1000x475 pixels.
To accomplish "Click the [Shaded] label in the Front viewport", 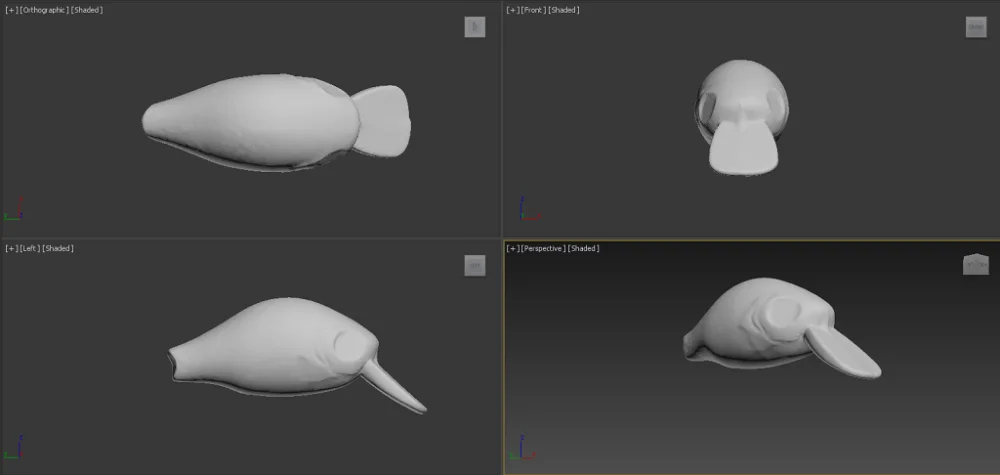I will (564, 10).
